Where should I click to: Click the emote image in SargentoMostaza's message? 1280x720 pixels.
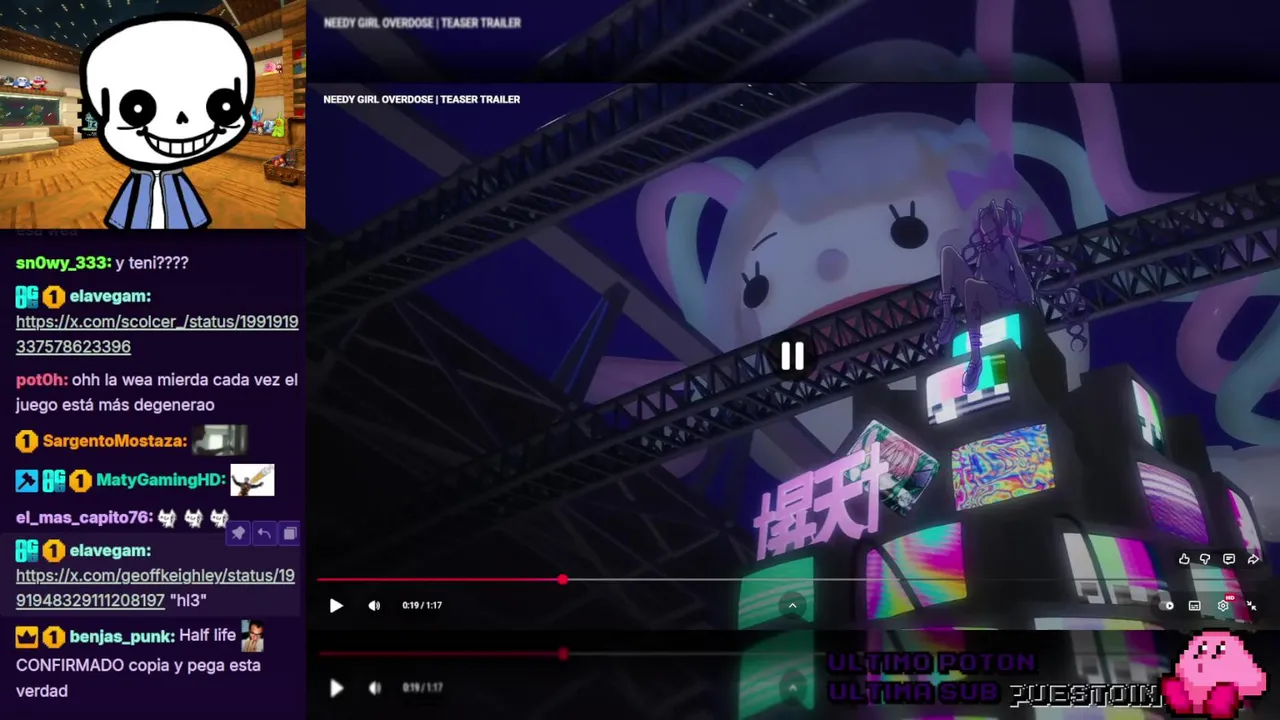219,439
